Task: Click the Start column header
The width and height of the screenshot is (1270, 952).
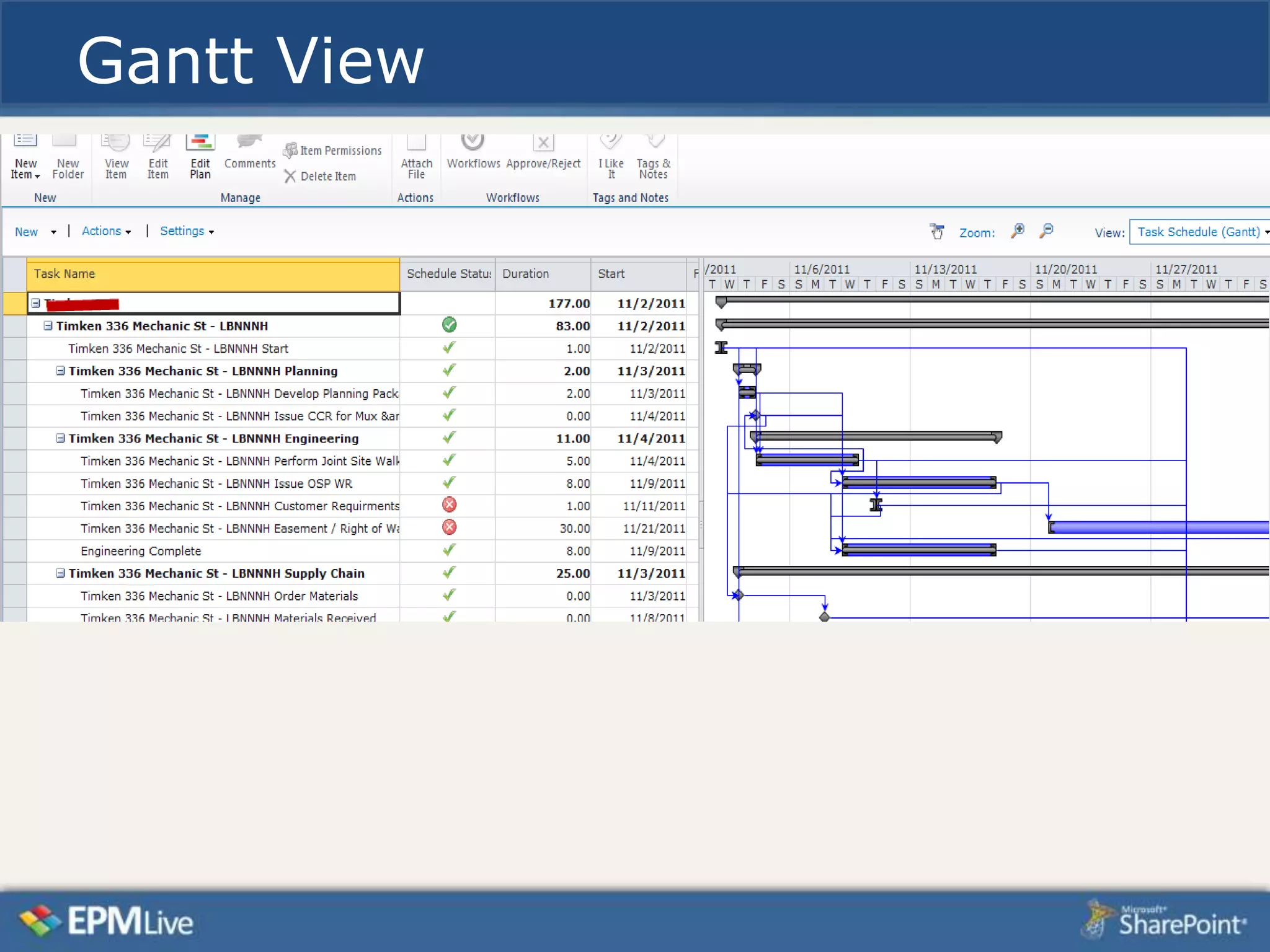Action: click(639, 274)
